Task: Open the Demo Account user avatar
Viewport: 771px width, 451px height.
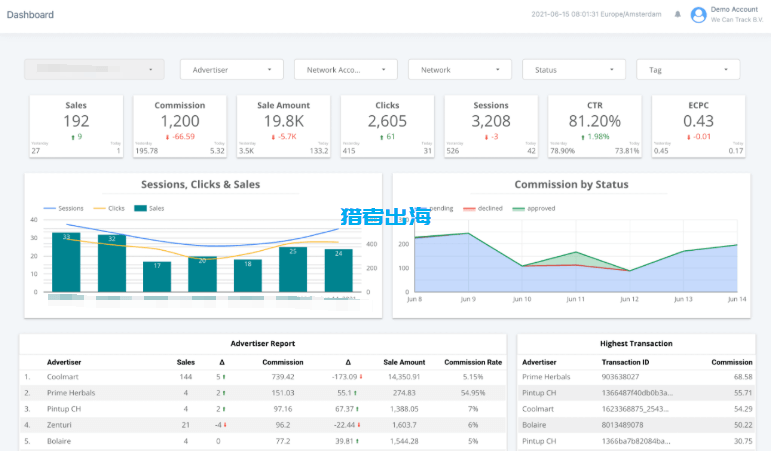Action: [x=698, y=15]
